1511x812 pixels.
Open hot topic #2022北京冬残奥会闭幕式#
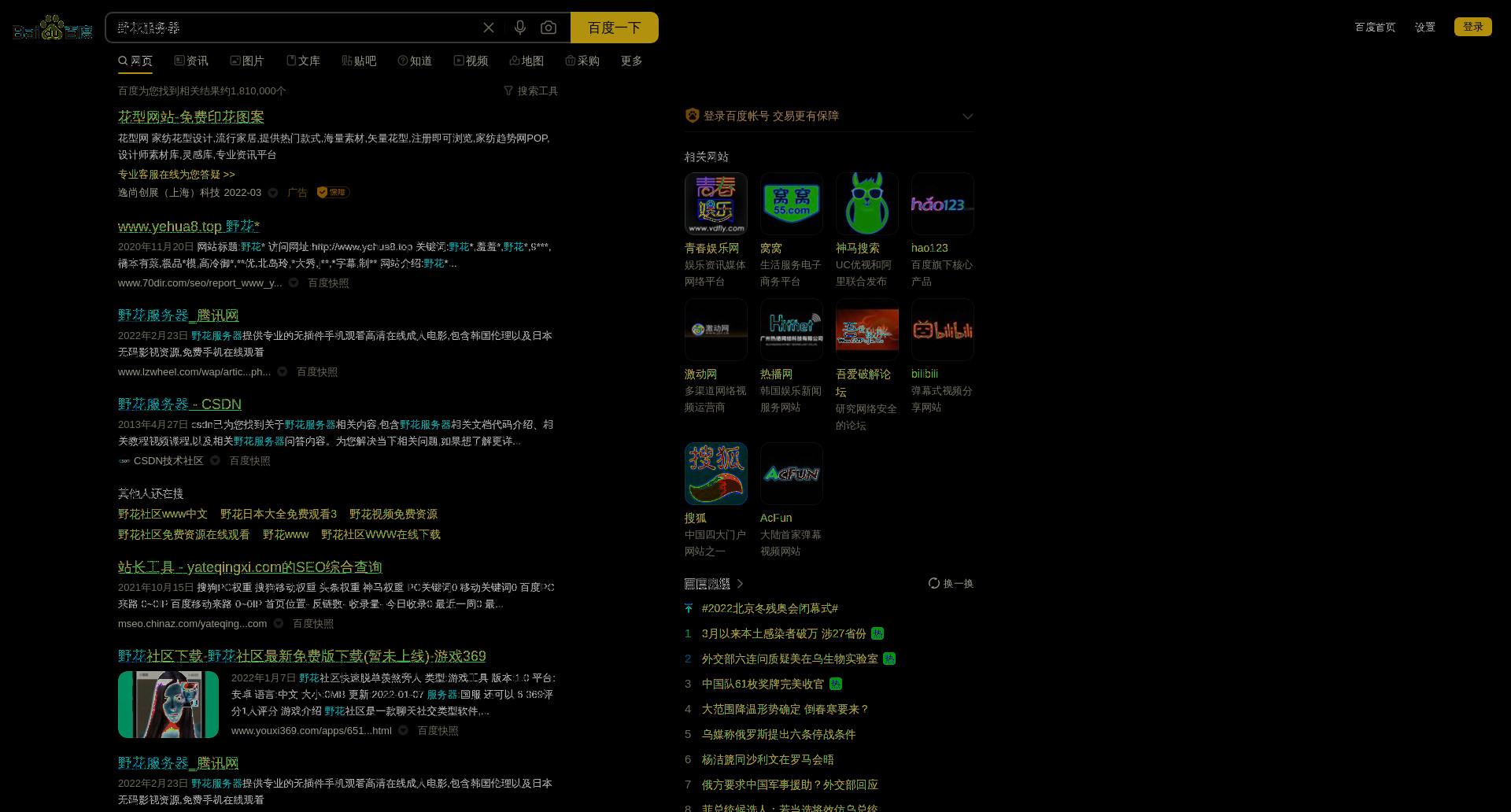[x=770, y=609]
